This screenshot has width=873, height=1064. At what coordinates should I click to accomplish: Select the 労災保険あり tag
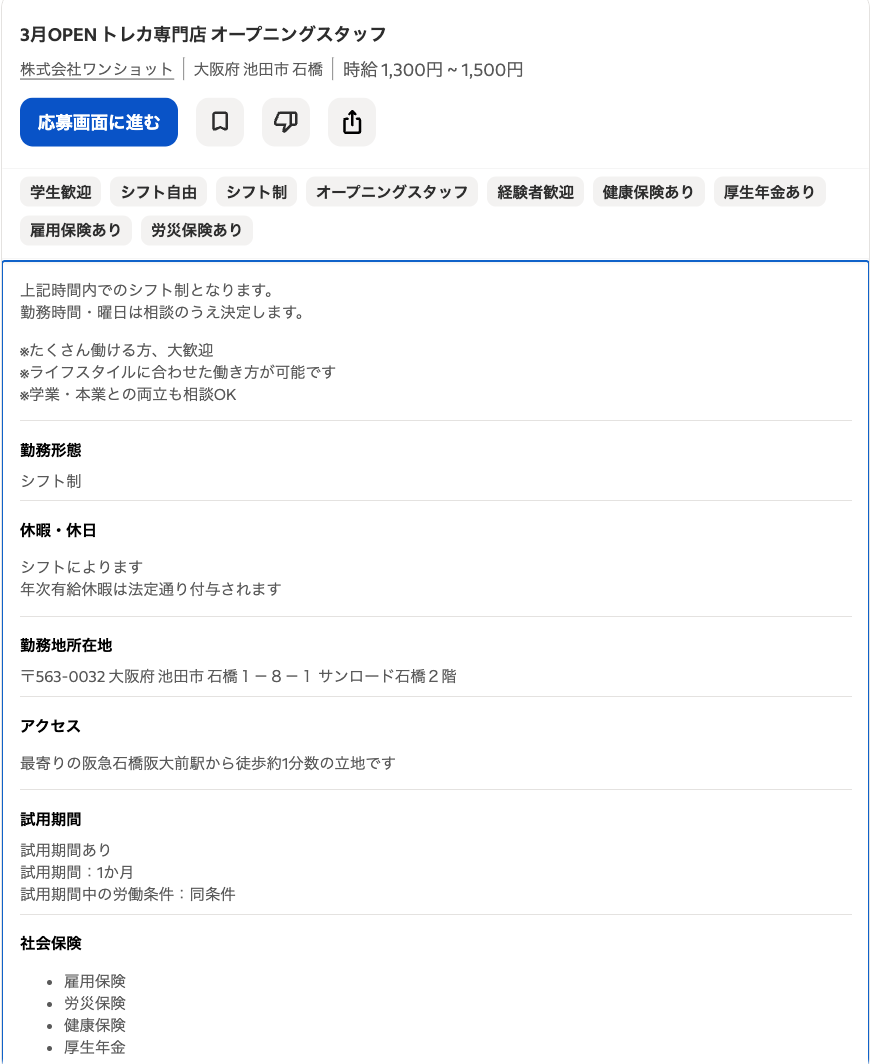197,230
